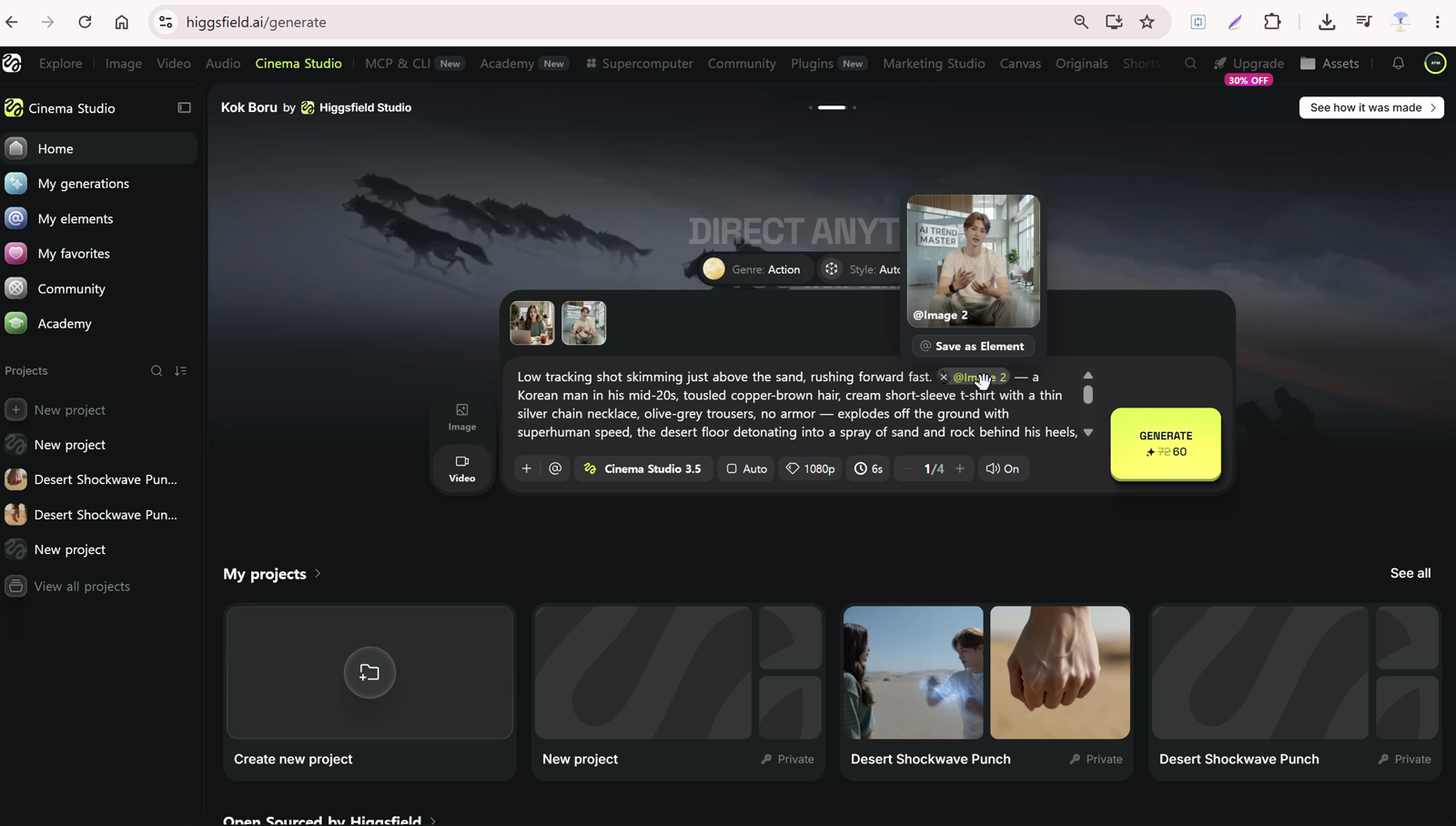Bookmark this page with the star icon
This screenshot has width=1456, height=826.
[1147, 22]
